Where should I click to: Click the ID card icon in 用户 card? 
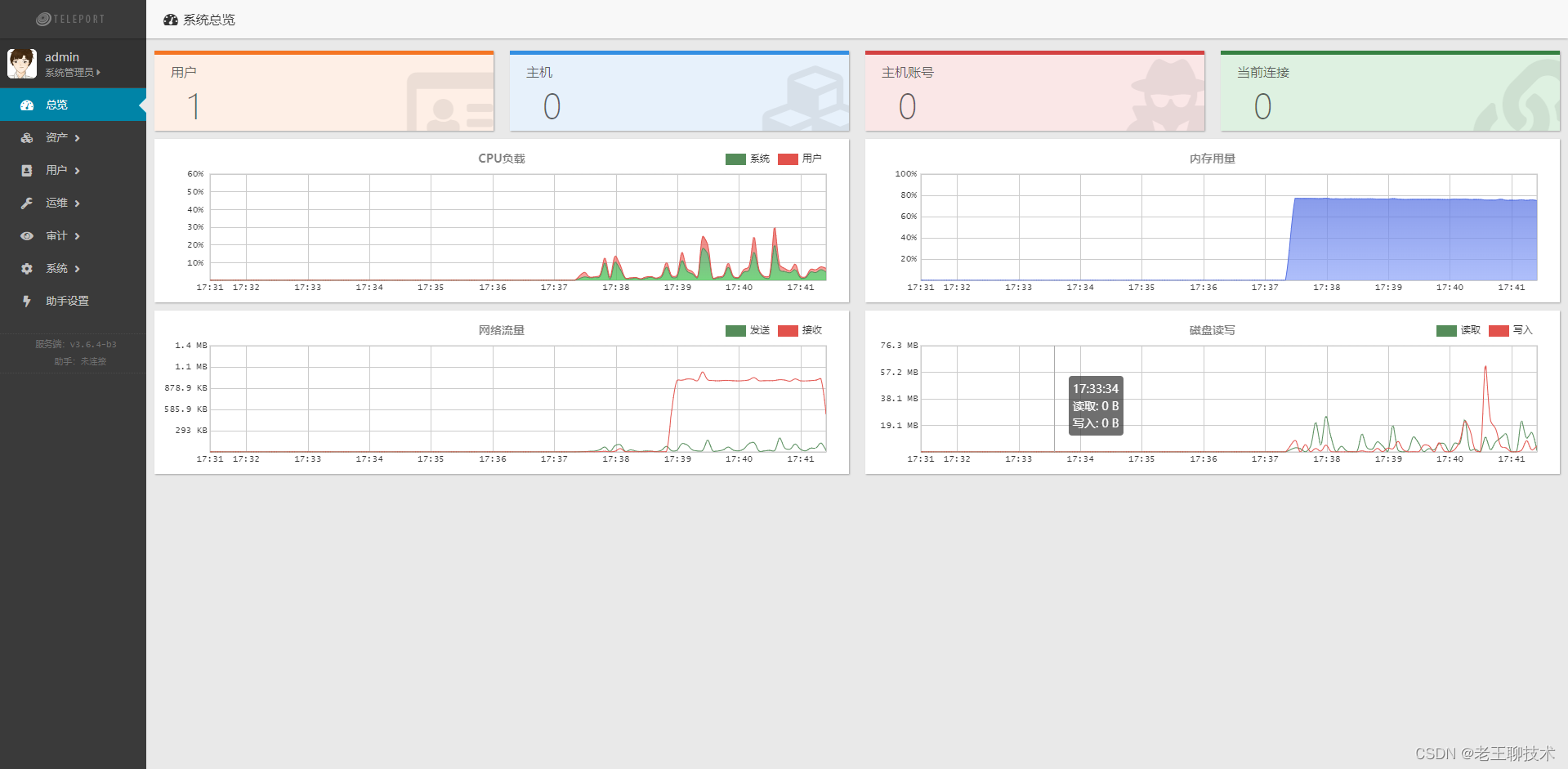coord(449,102)
